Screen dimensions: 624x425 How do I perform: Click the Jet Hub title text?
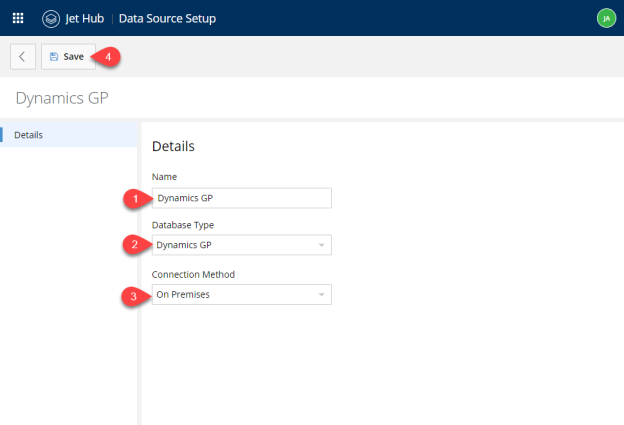(x=84, y=19)
